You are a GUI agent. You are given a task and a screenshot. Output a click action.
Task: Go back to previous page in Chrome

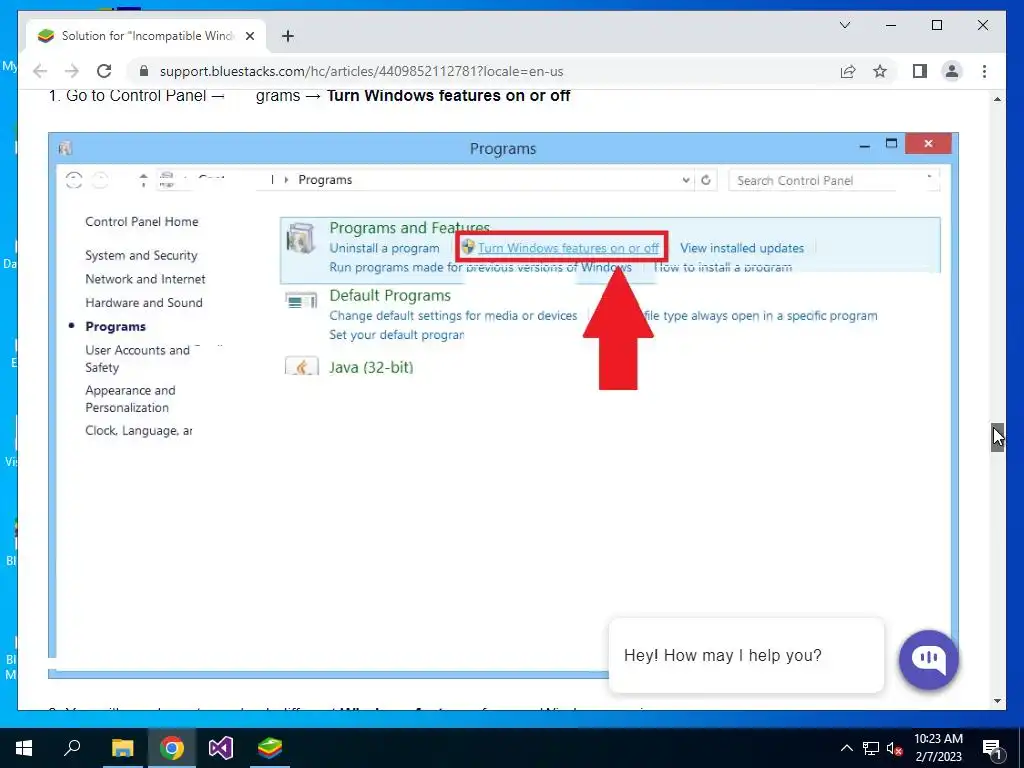(40, 71)
